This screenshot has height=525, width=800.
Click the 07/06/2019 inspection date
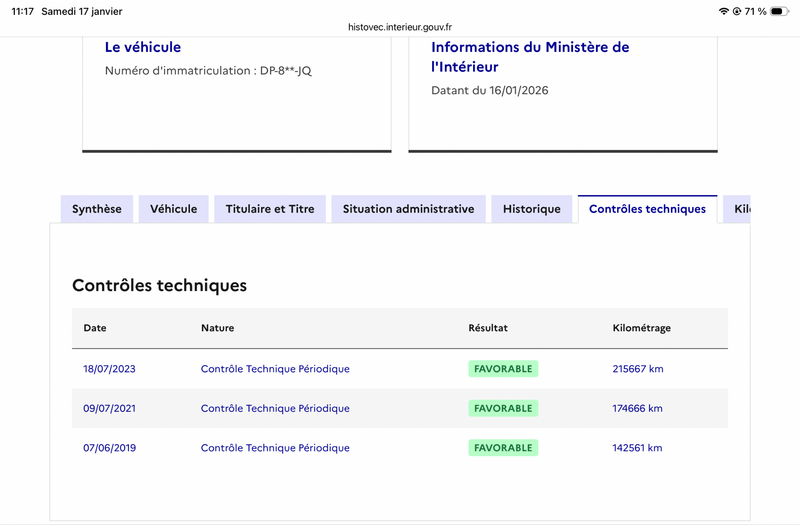point(109,448)
